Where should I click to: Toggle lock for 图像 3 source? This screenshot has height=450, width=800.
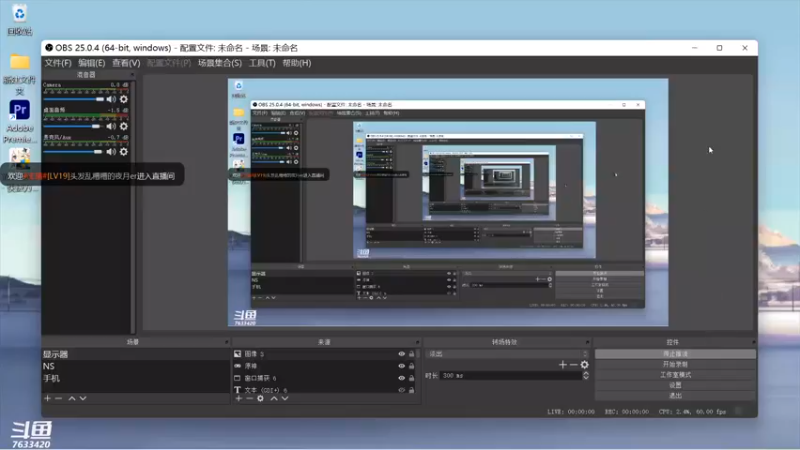click(411, 354)
